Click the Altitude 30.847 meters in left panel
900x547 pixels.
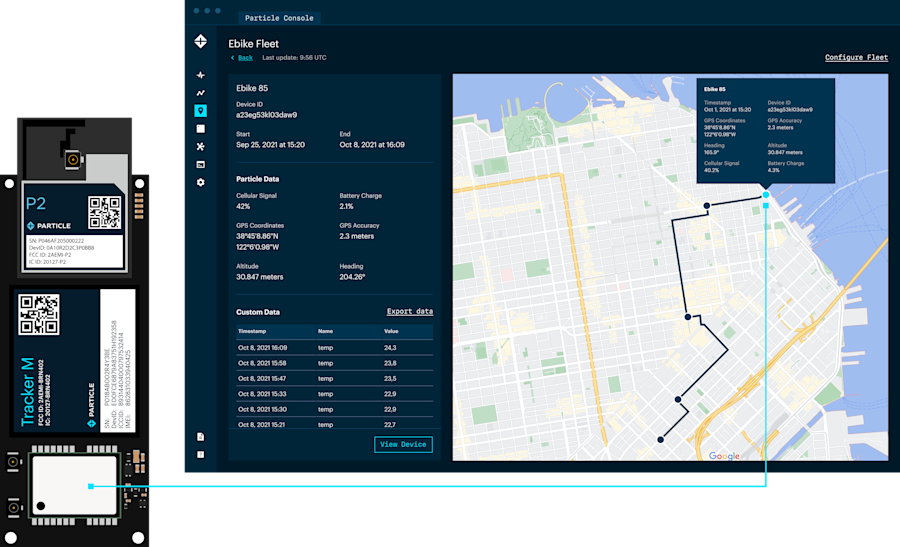259,277
